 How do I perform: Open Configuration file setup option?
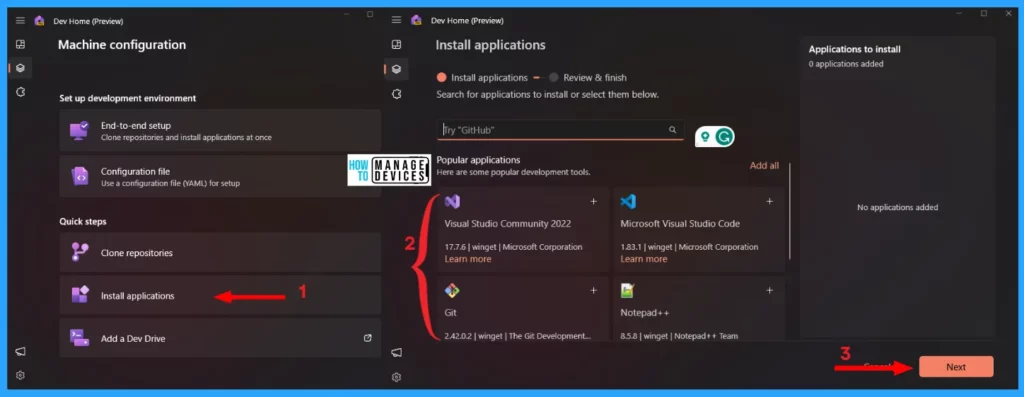tap(220, 177)
